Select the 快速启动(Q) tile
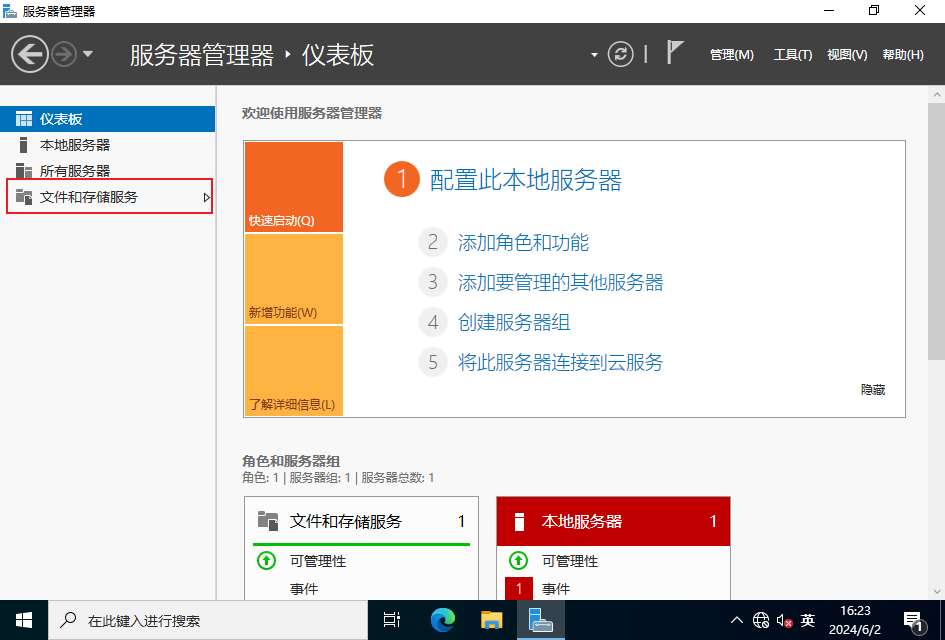 pos(293,187)
